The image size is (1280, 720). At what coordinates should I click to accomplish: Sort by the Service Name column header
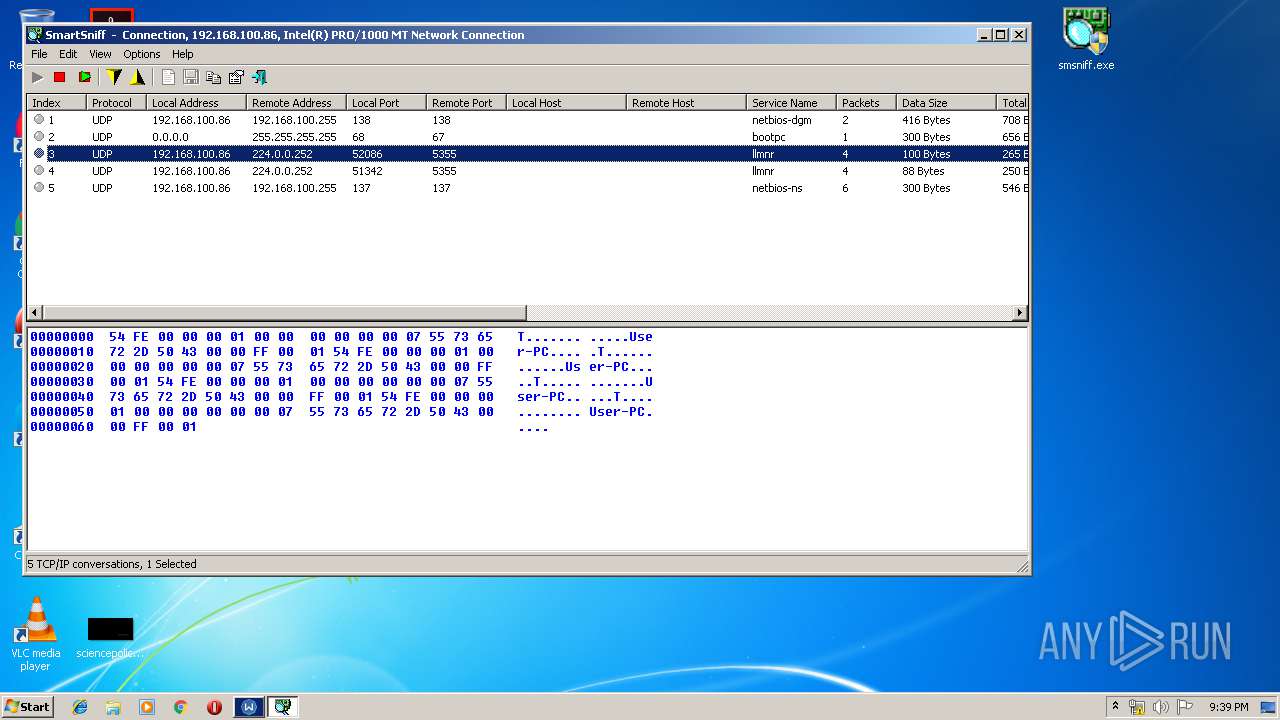pos(791,103)
